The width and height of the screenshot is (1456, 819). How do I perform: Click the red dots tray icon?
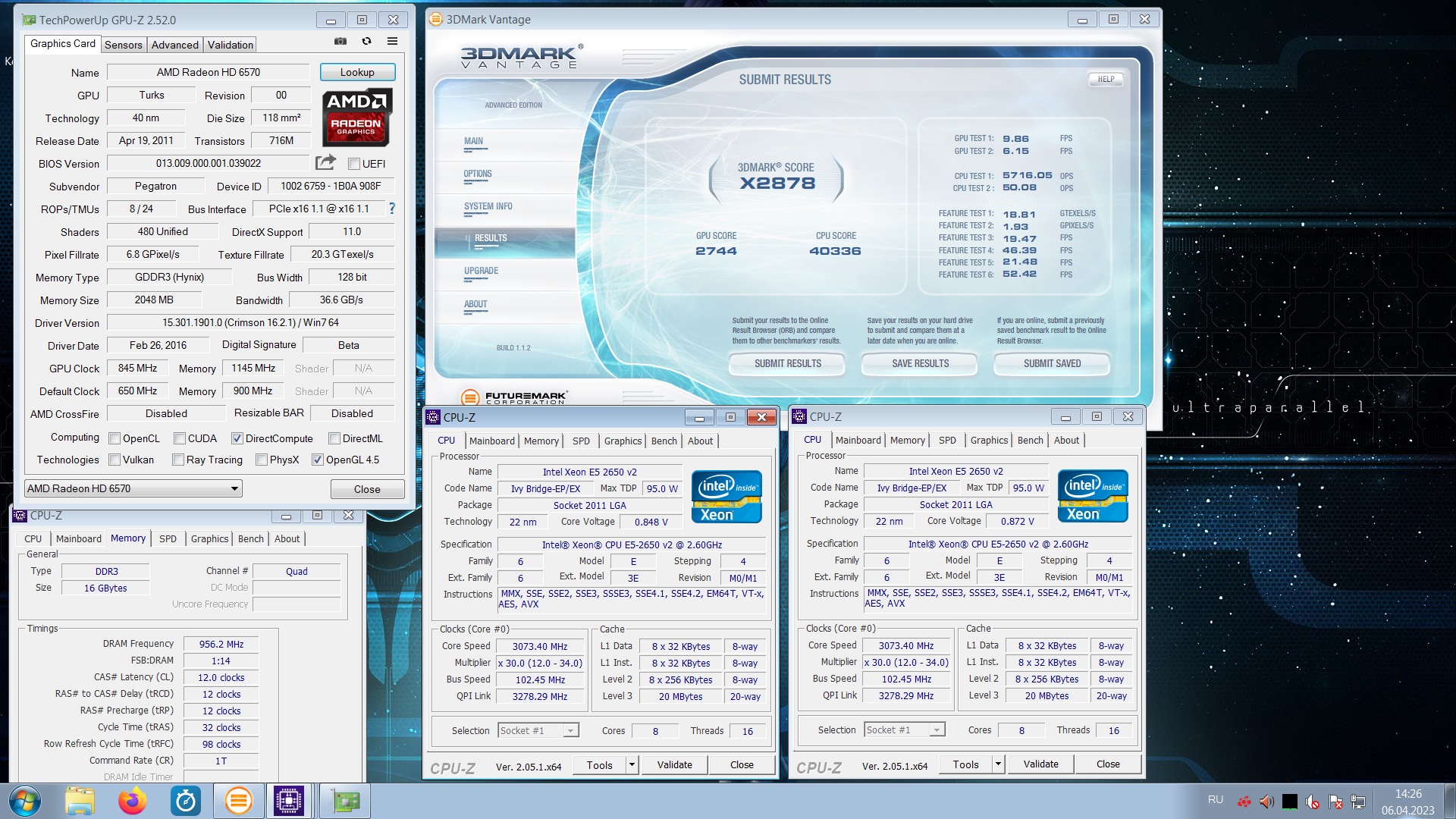click(1244, 802)
